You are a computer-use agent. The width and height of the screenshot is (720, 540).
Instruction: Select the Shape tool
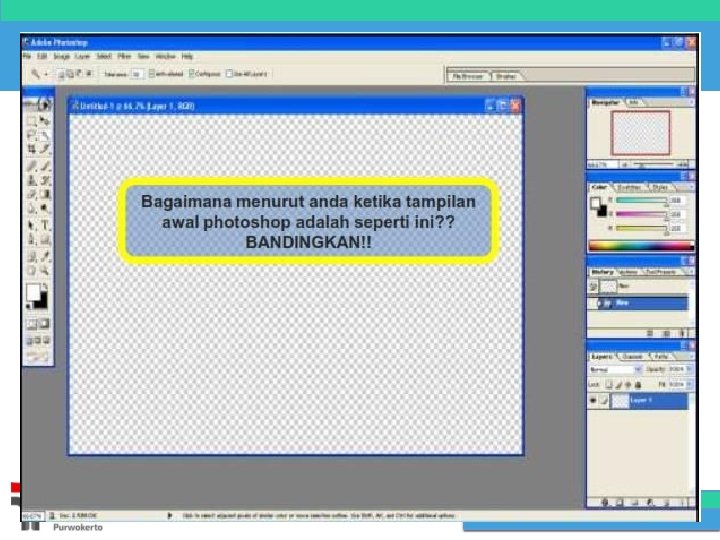tap(45, 239)
